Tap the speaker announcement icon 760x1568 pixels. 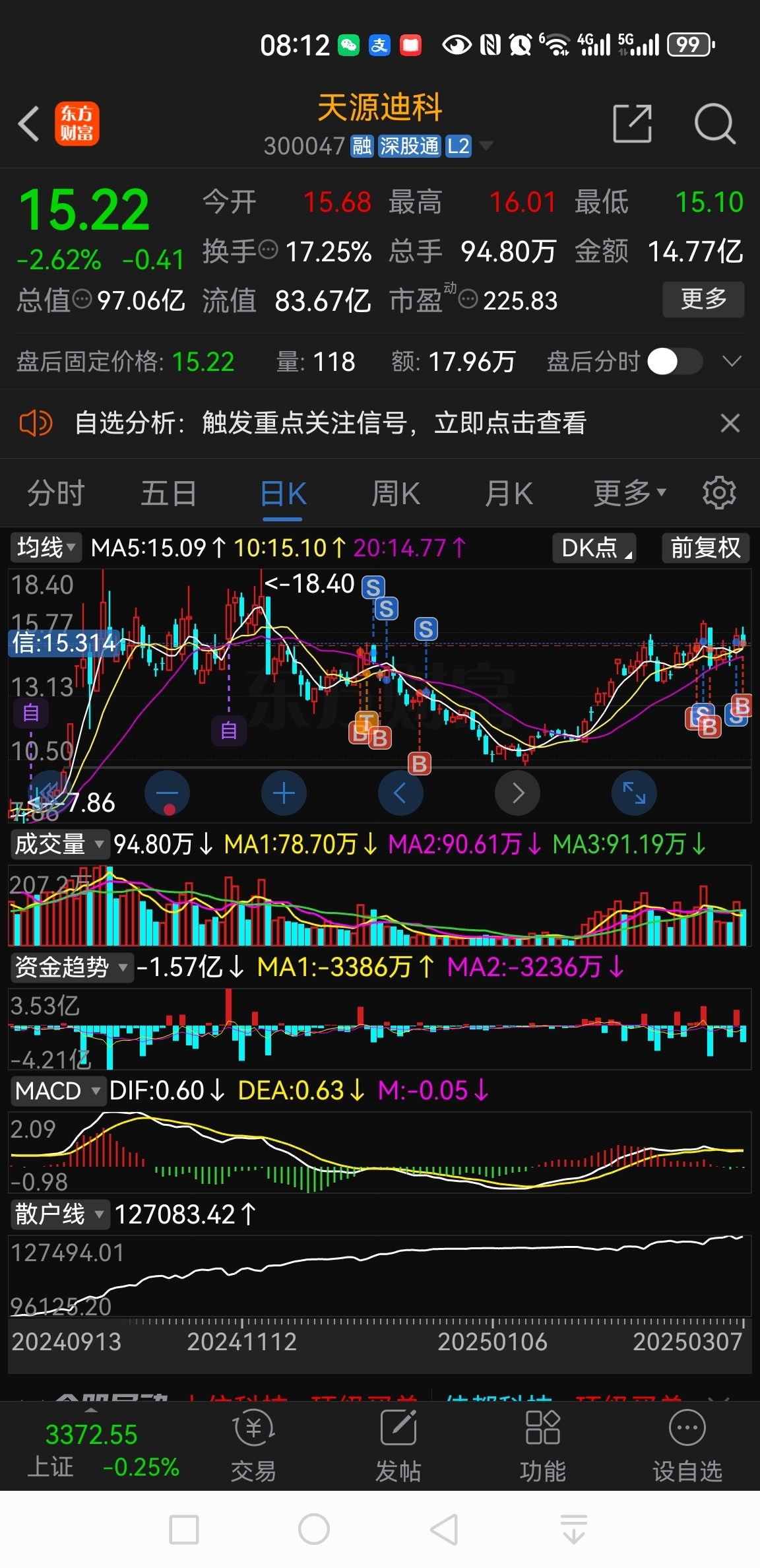tap(36, 423)
